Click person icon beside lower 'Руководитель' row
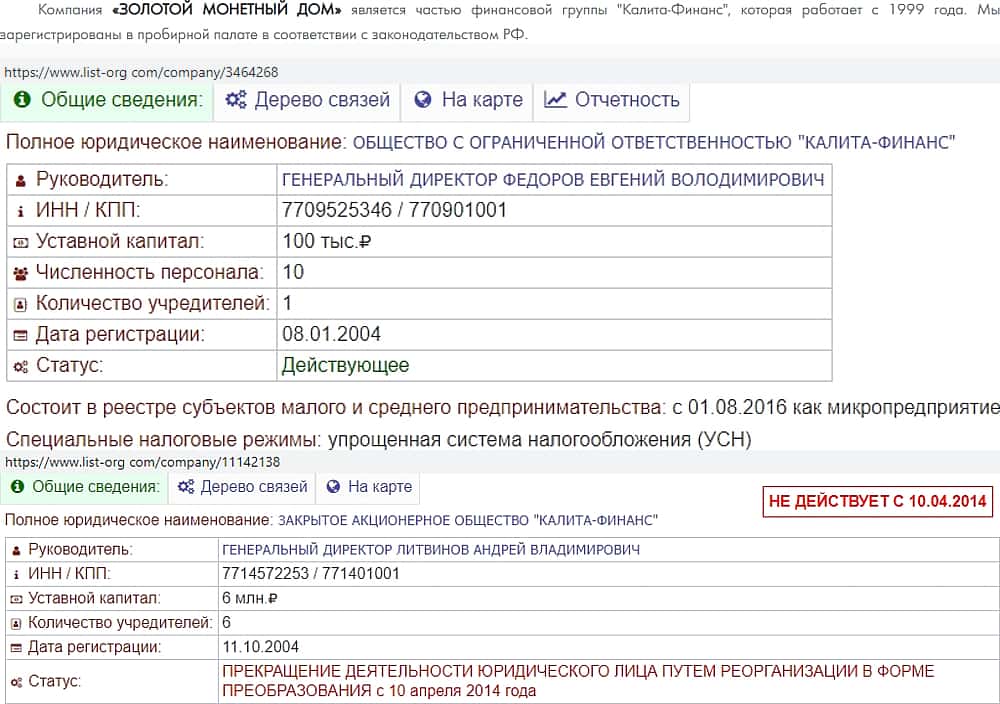This screenshot has width=1000, height=704. (x=17, y=550)
